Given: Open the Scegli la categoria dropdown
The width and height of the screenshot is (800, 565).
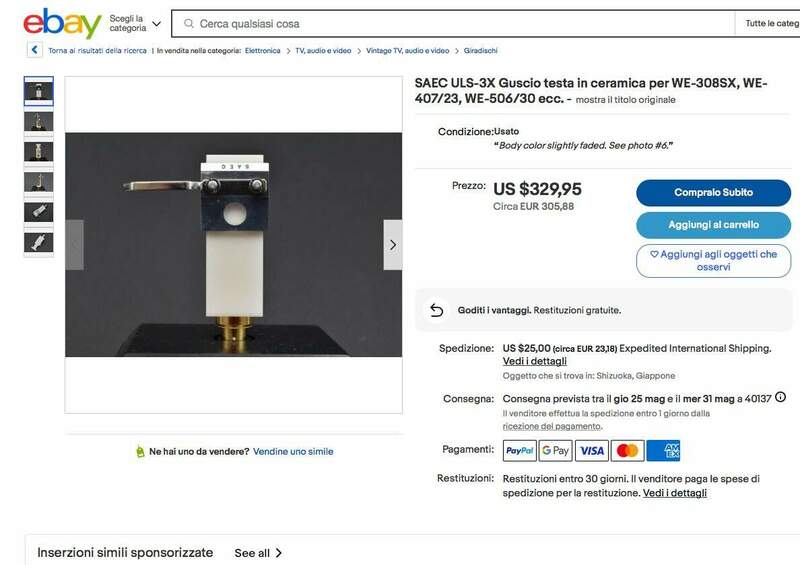Looking at the screenshot, I should coord(135,23).
